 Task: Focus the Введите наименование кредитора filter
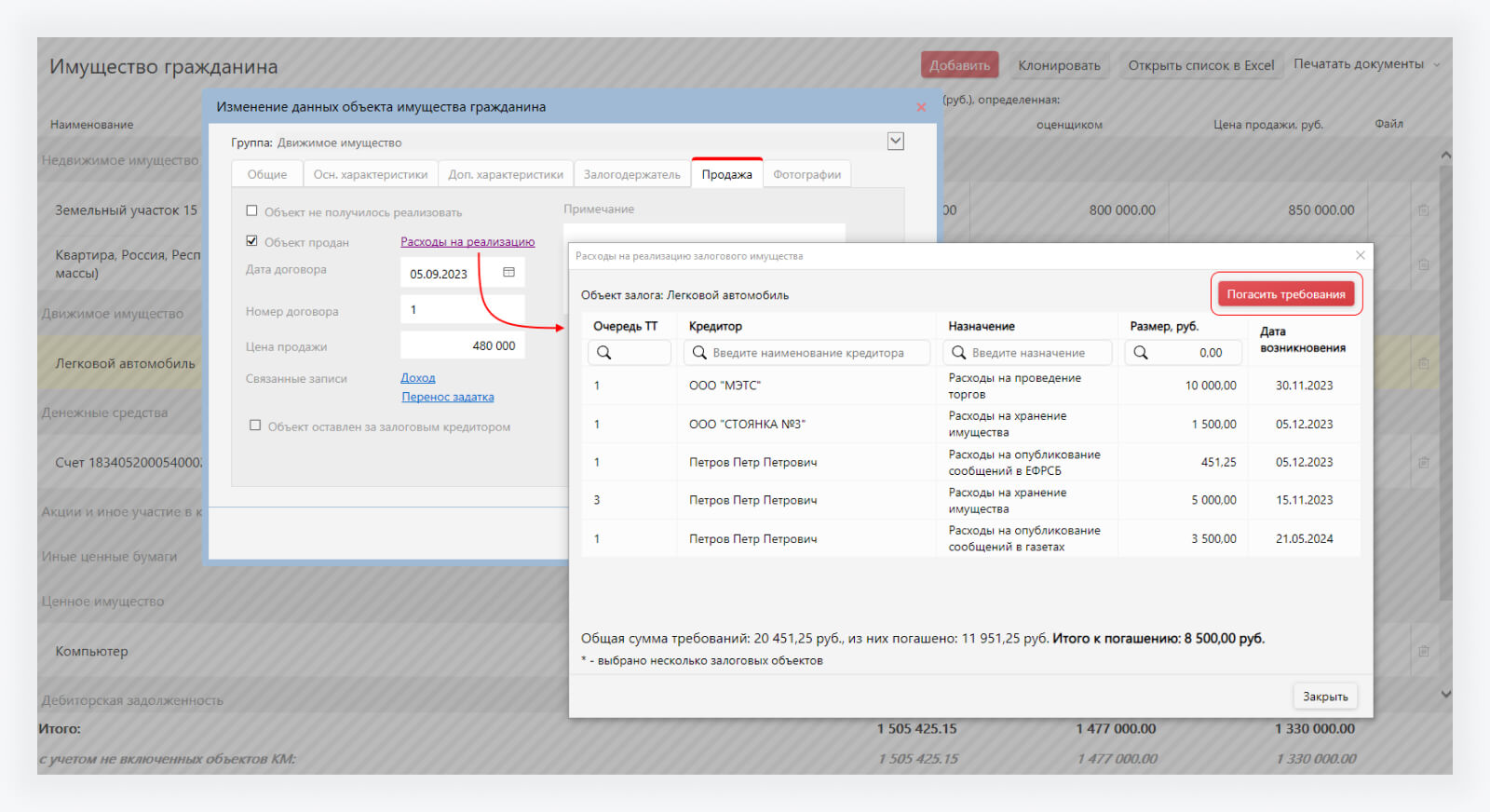[806, 353]
